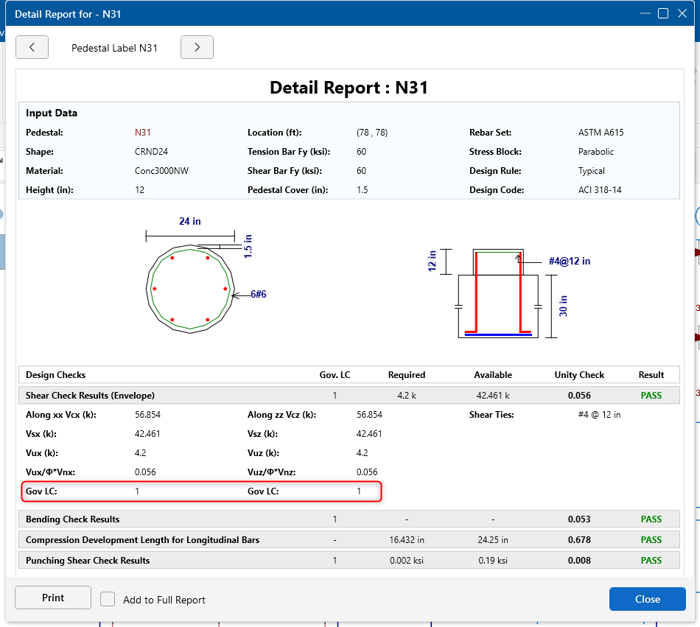Expand the Punching Shear Check Results row
Viewport: 700px width, 627px height.
pyautogui.click(x=87, y=560)
